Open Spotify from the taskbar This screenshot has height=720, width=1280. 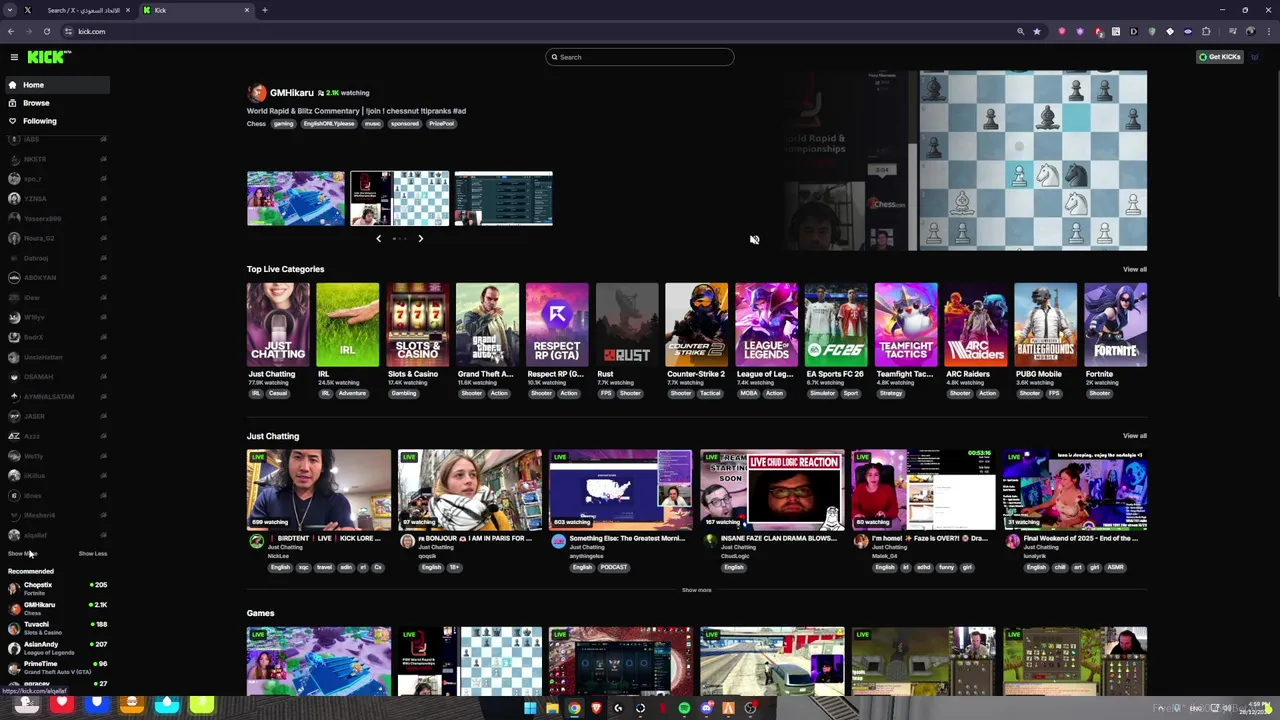coord(684,708)
